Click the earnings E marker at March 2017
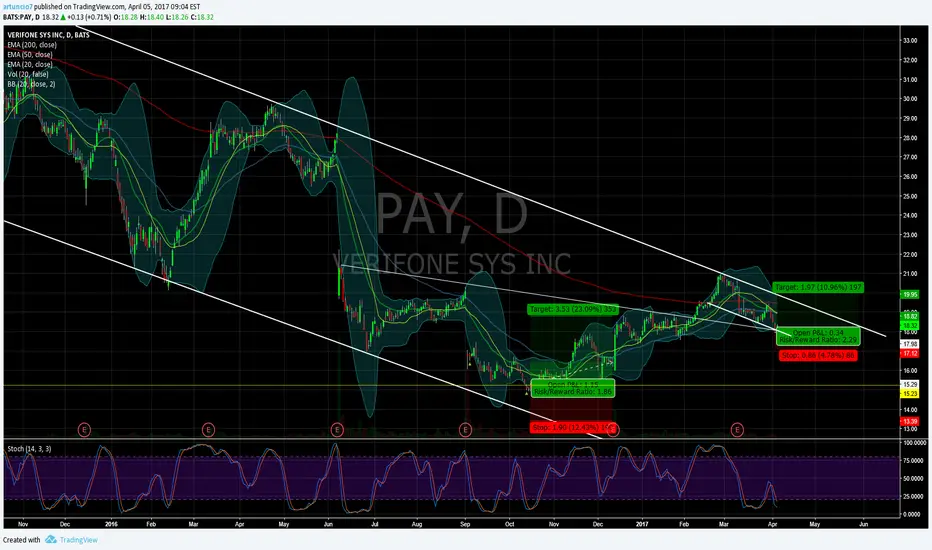 (x=737, y=429)
